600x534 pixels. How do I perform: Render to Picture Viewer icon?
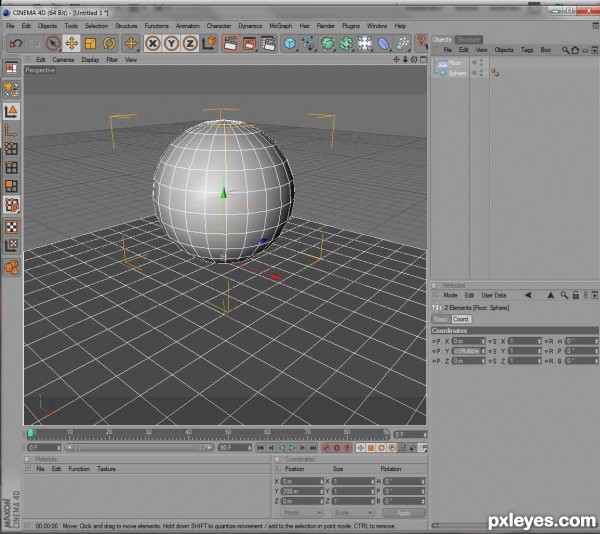coord(249,44)
